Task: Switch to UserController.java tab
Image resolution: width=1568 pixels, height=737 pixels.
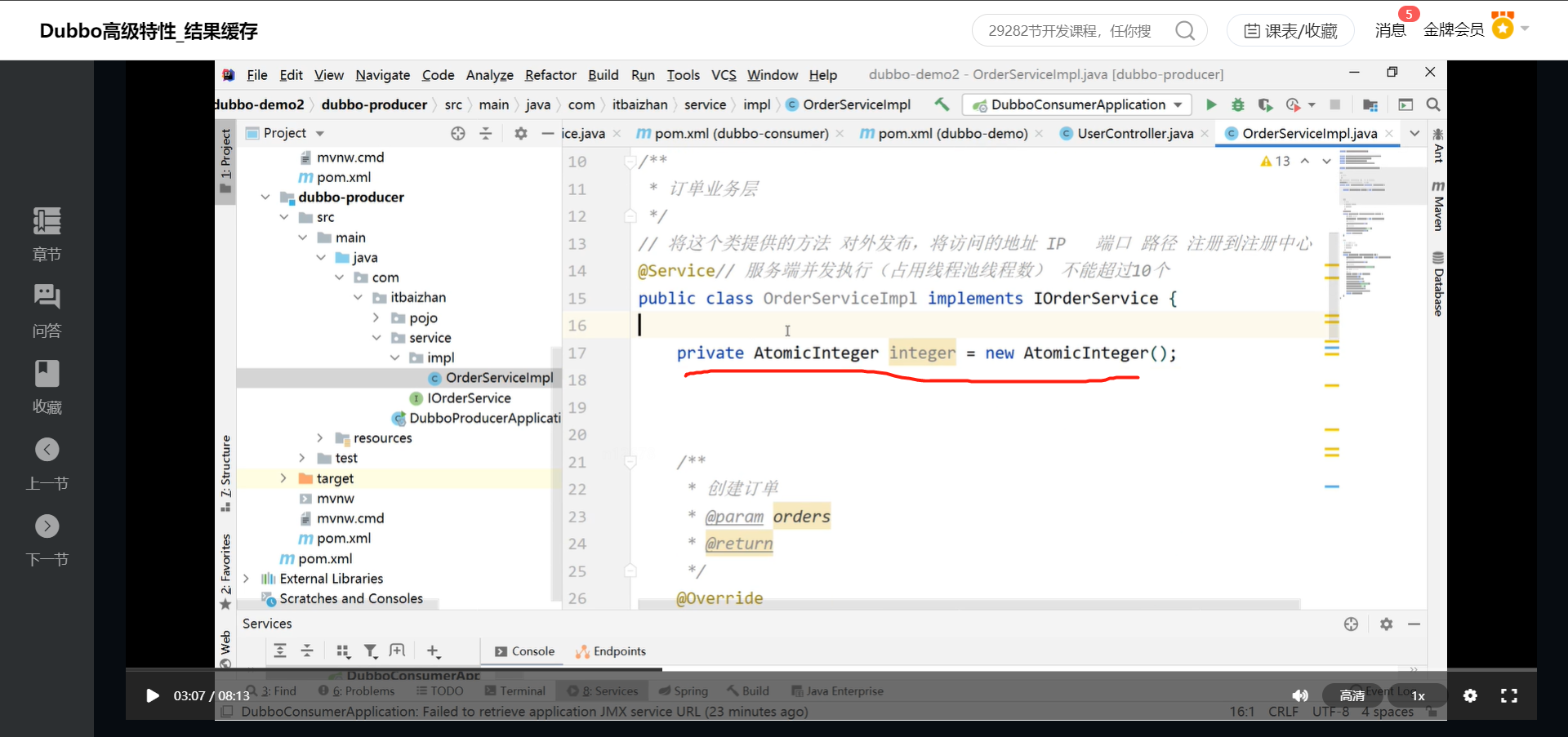Action: pos(1134,133)
